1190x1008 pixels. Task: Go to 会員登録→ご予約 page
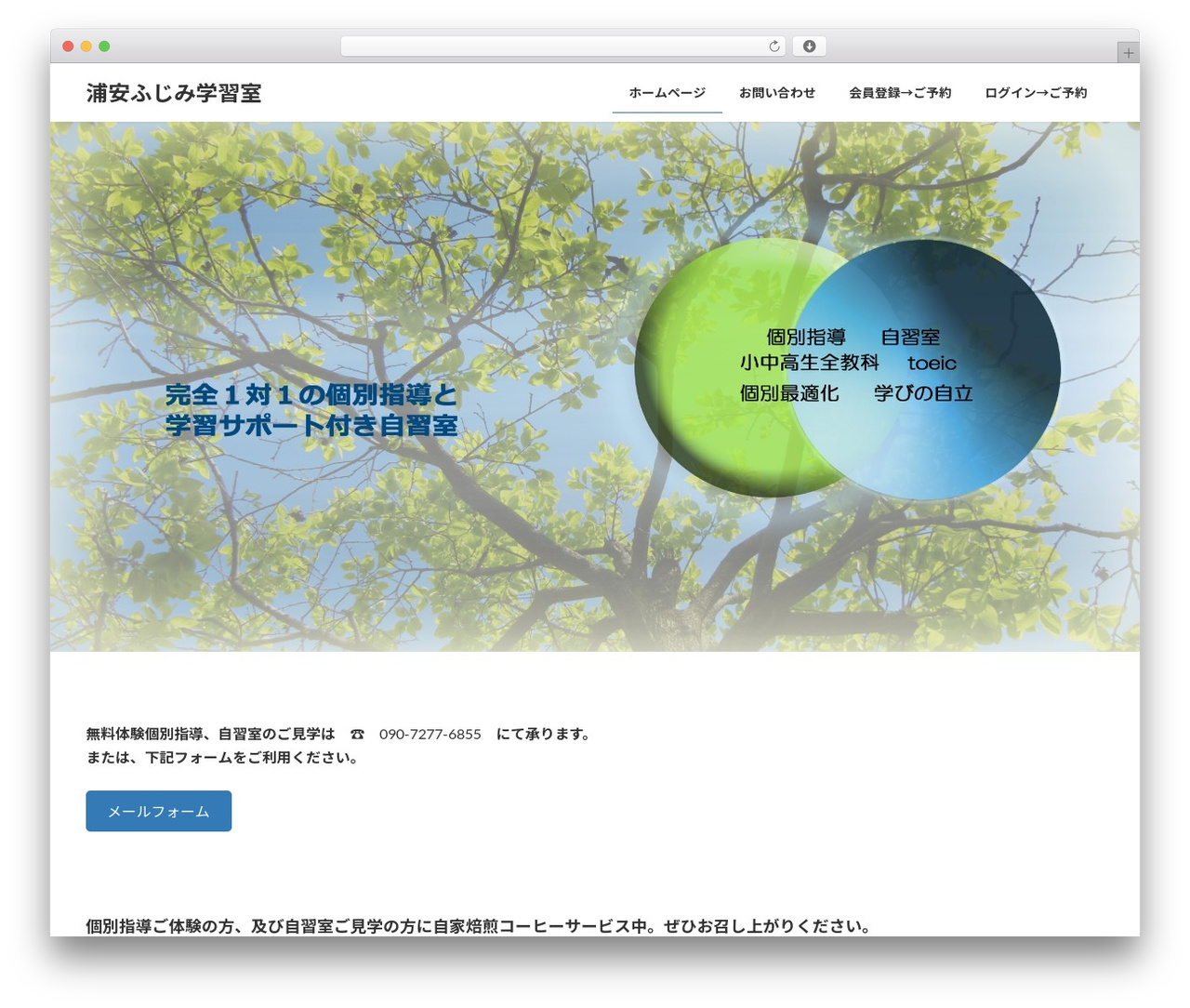click(900, 93)
